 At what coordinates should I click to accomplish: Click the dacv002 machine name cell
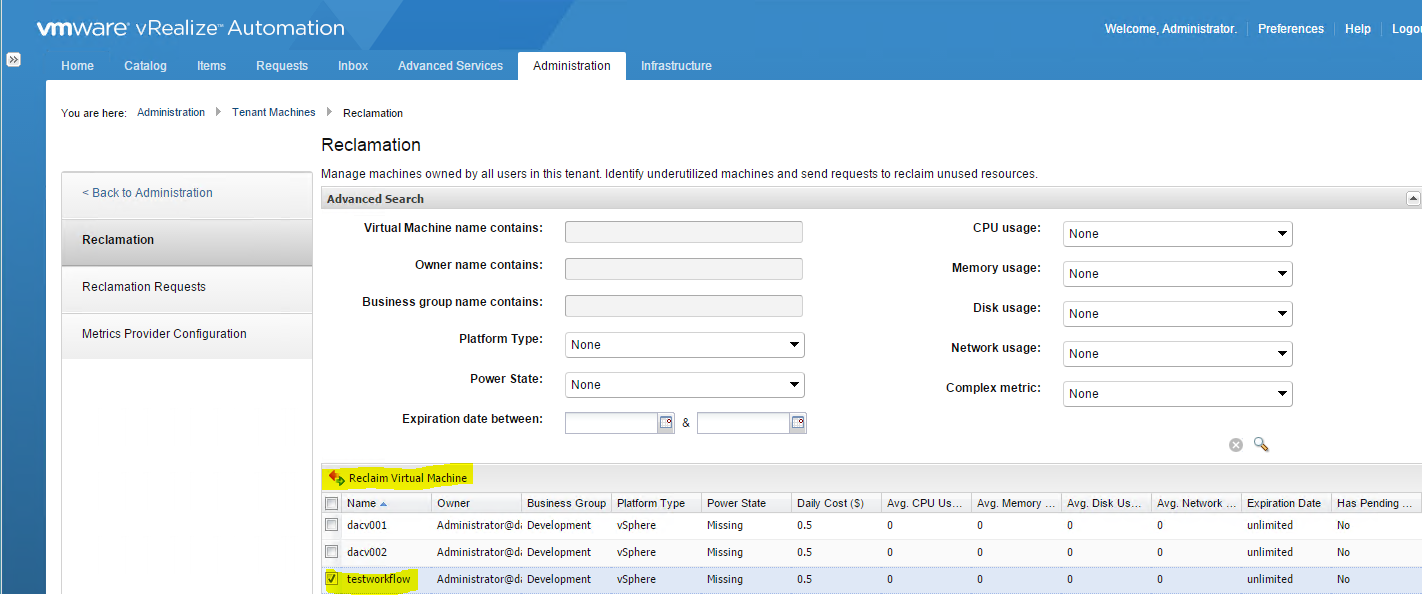coord(367,552)
